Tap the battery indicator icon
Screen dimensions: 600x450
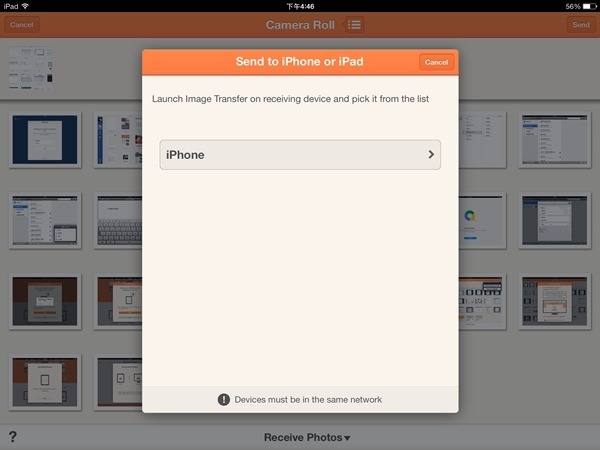[589, 7]
